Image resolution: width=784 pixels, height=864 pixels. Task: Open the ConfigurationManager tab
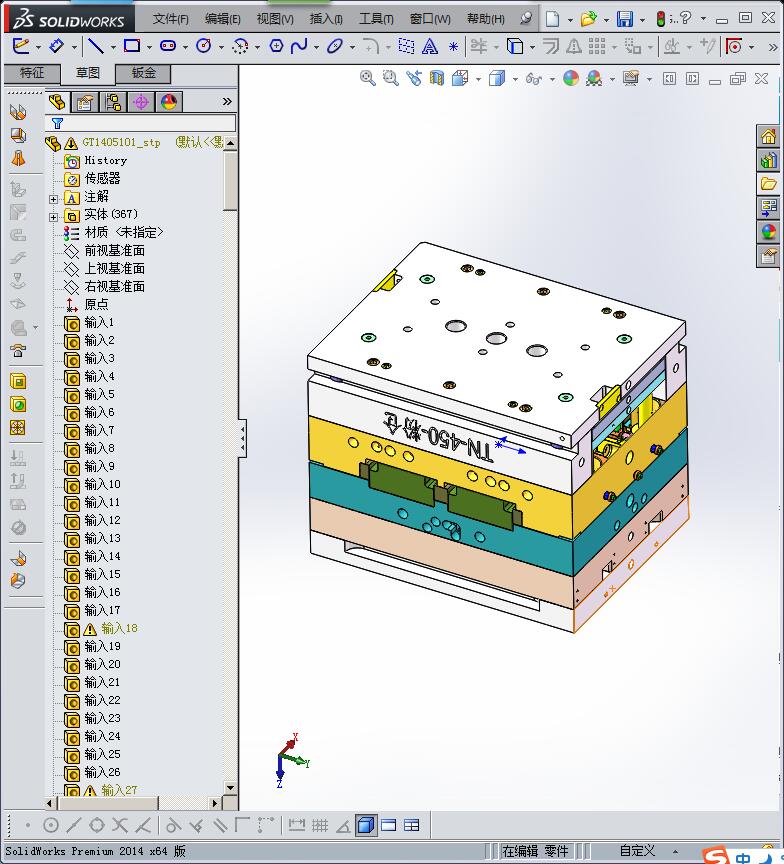[113, 102]
